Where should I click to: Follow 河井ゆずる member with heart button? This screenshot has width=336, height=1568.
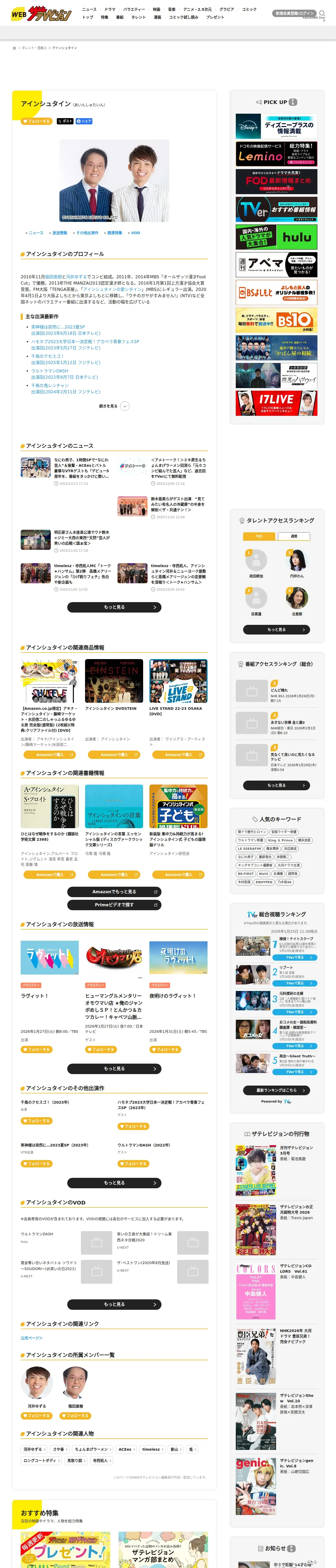click(37, 1416)
